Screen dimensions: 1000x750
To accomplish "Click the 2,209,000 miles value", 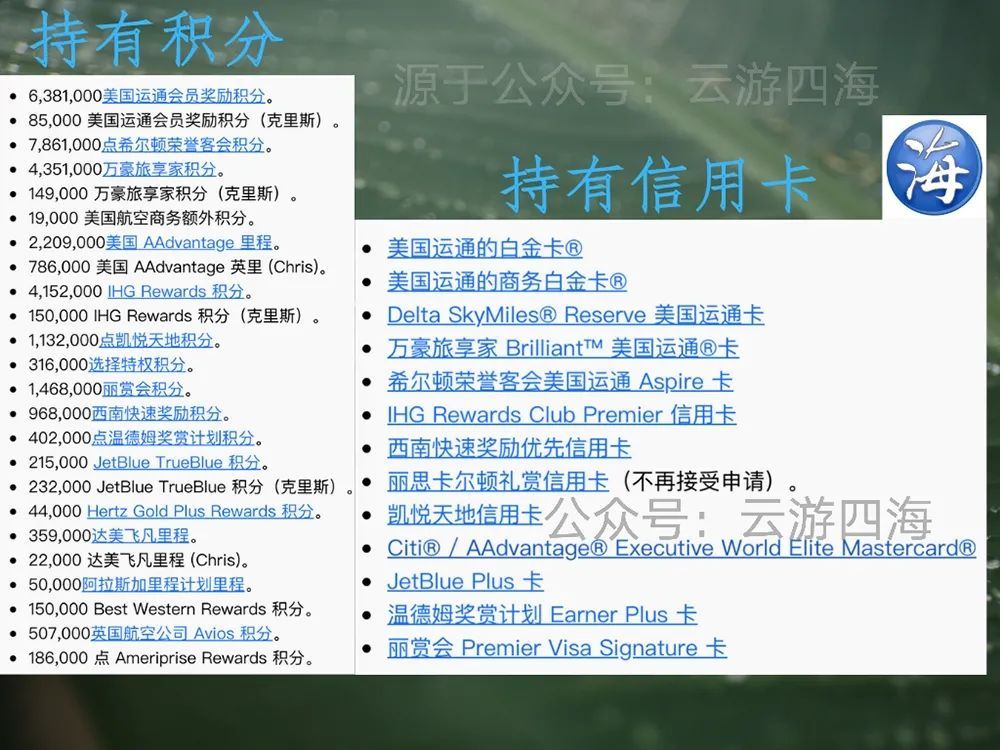I will pyautogui.click(x=66, y=242).
